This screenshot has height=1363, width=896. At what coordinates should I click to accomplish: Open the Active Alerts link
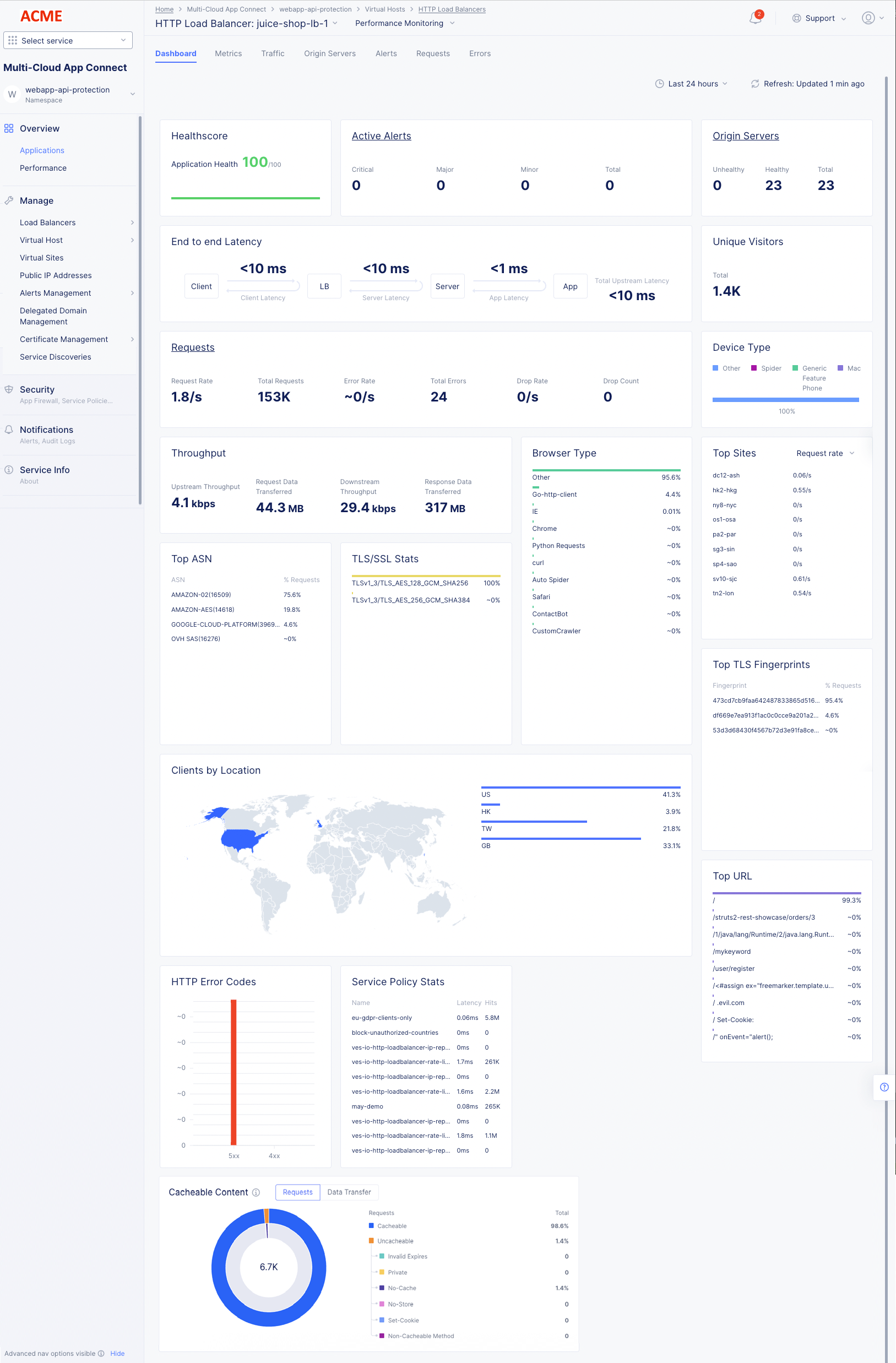click(381, 135)
